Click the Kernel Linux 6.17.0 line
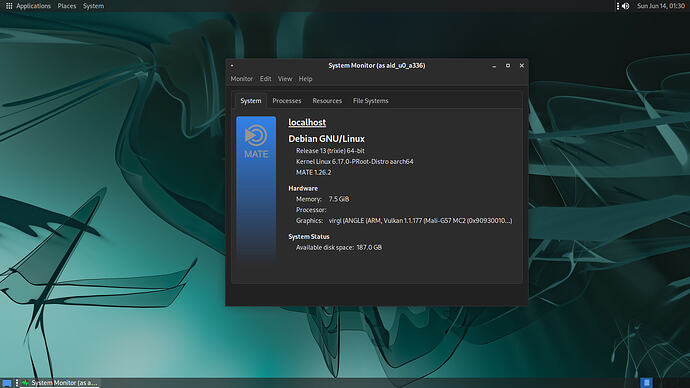 354,161
